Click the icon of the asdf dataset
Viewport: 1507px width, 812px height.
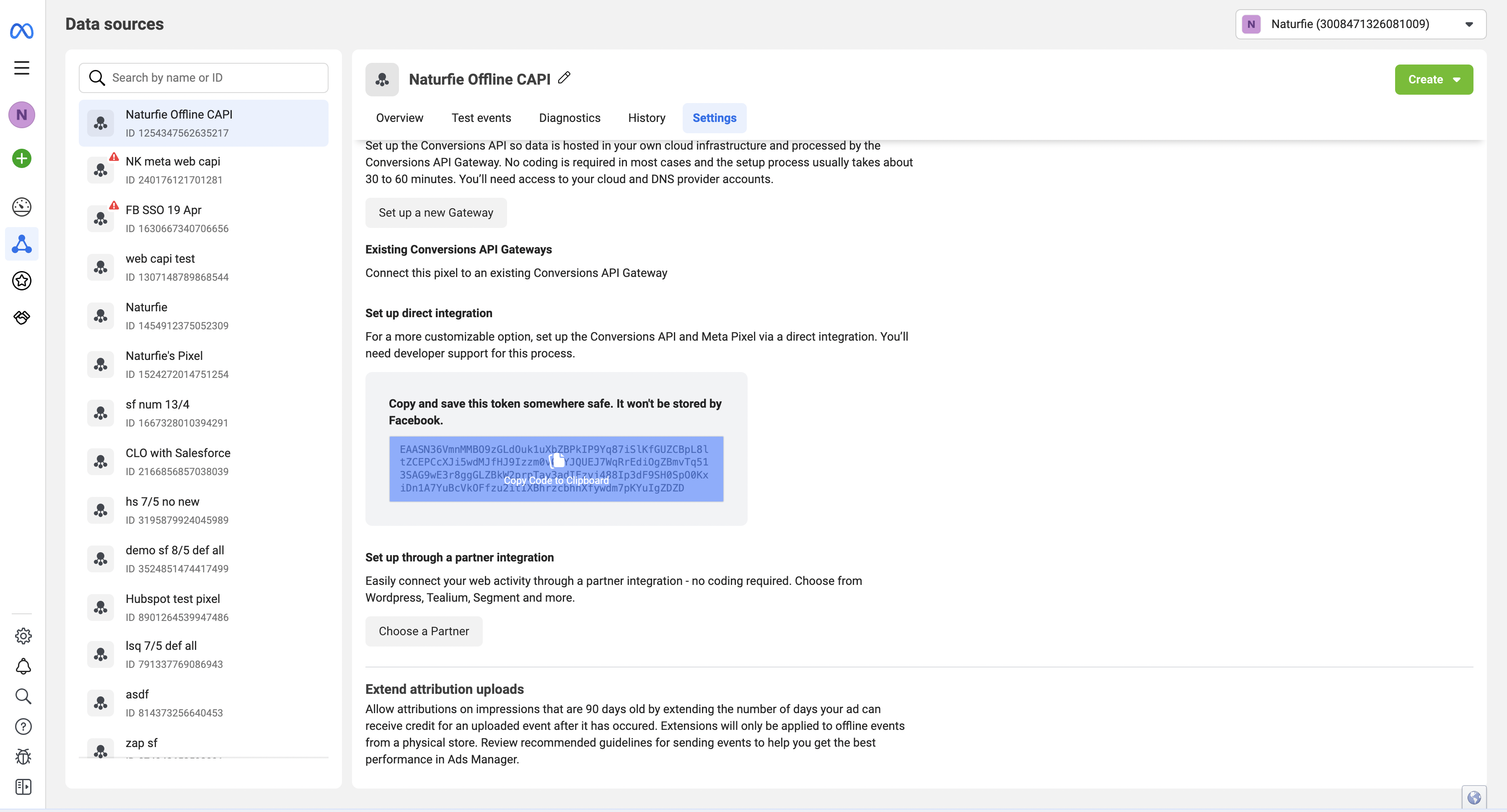[x=101, y=703]
